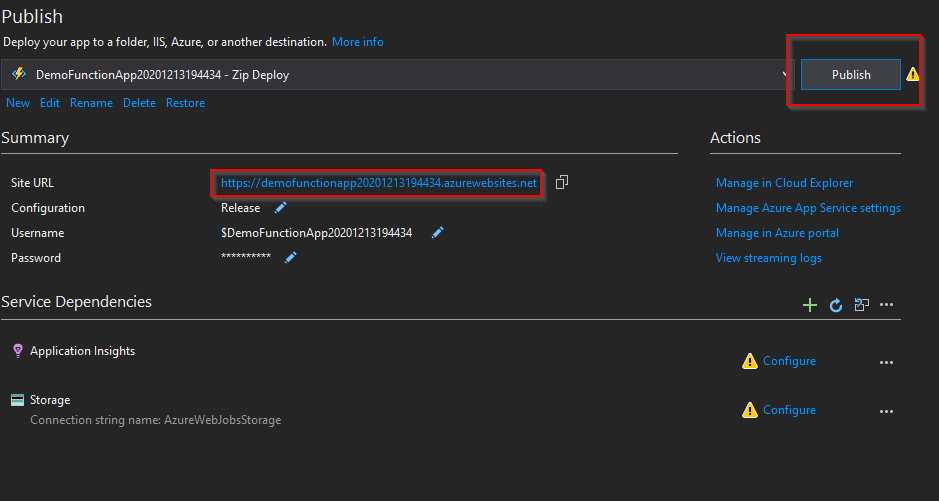Click the Service Dependencies heading

coord(77,302)
